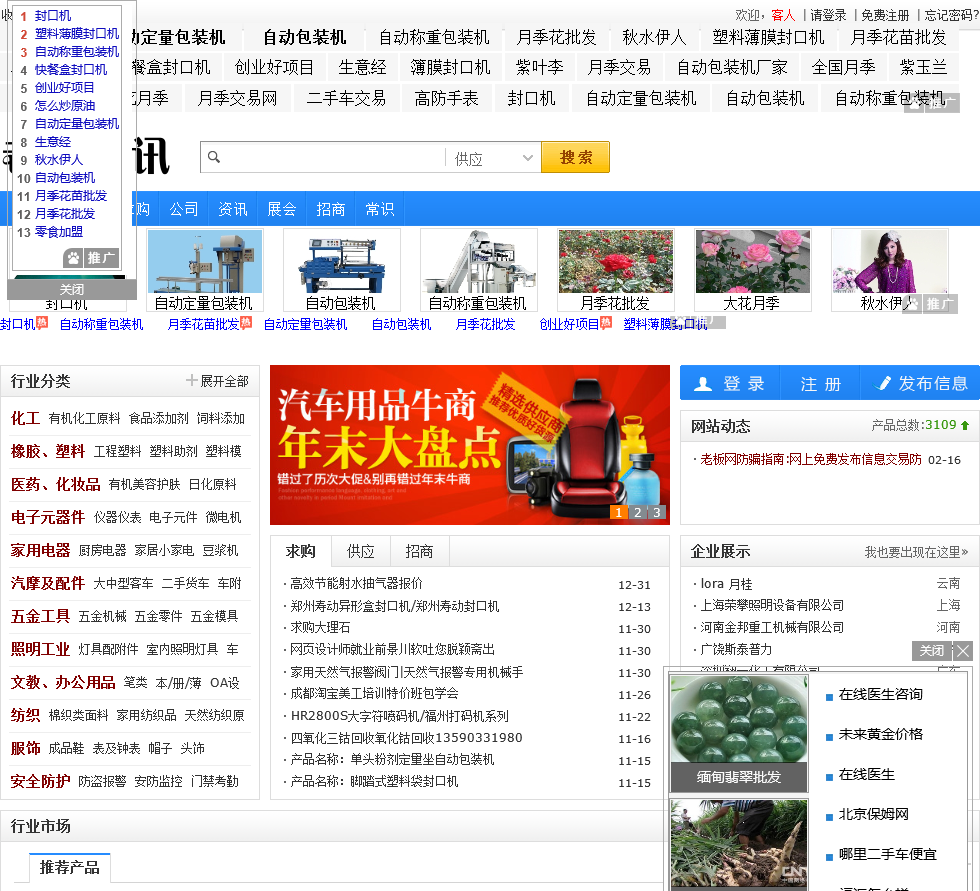This screenshot has width=980, height=891.
Task: Click the 高防手表 keyword tag
Action: click(446, 98)
